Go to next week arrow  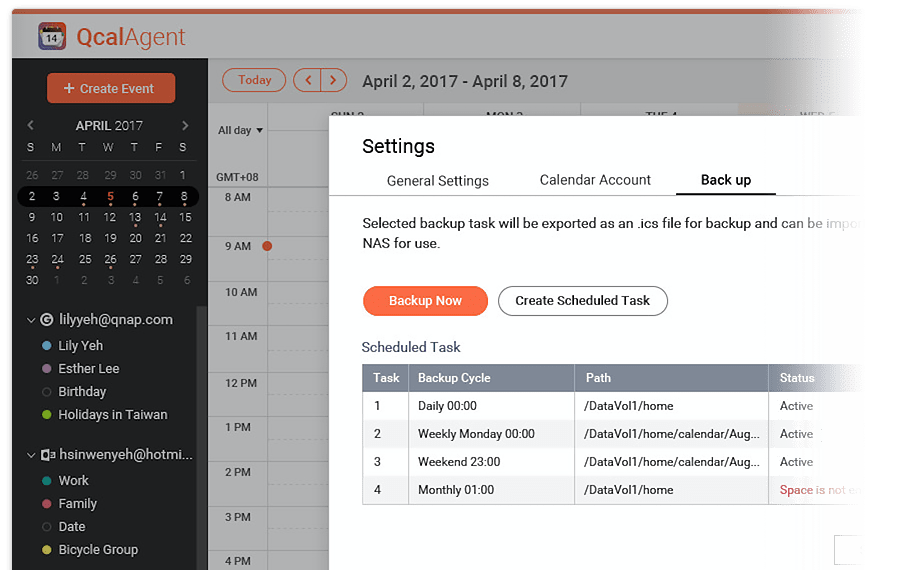(333, 80)
